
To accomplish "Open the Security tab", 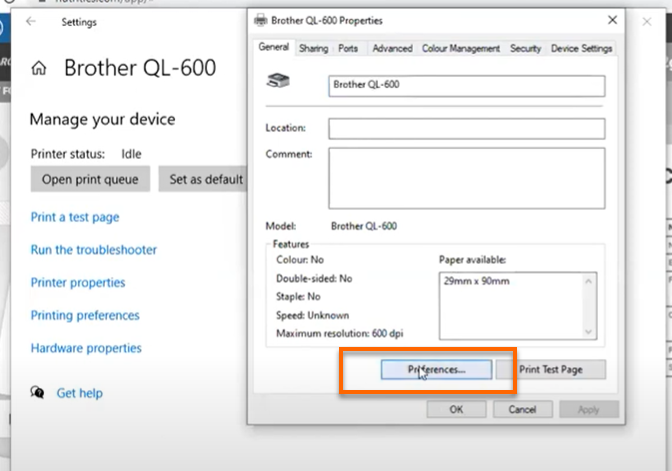I will point(525,48).
